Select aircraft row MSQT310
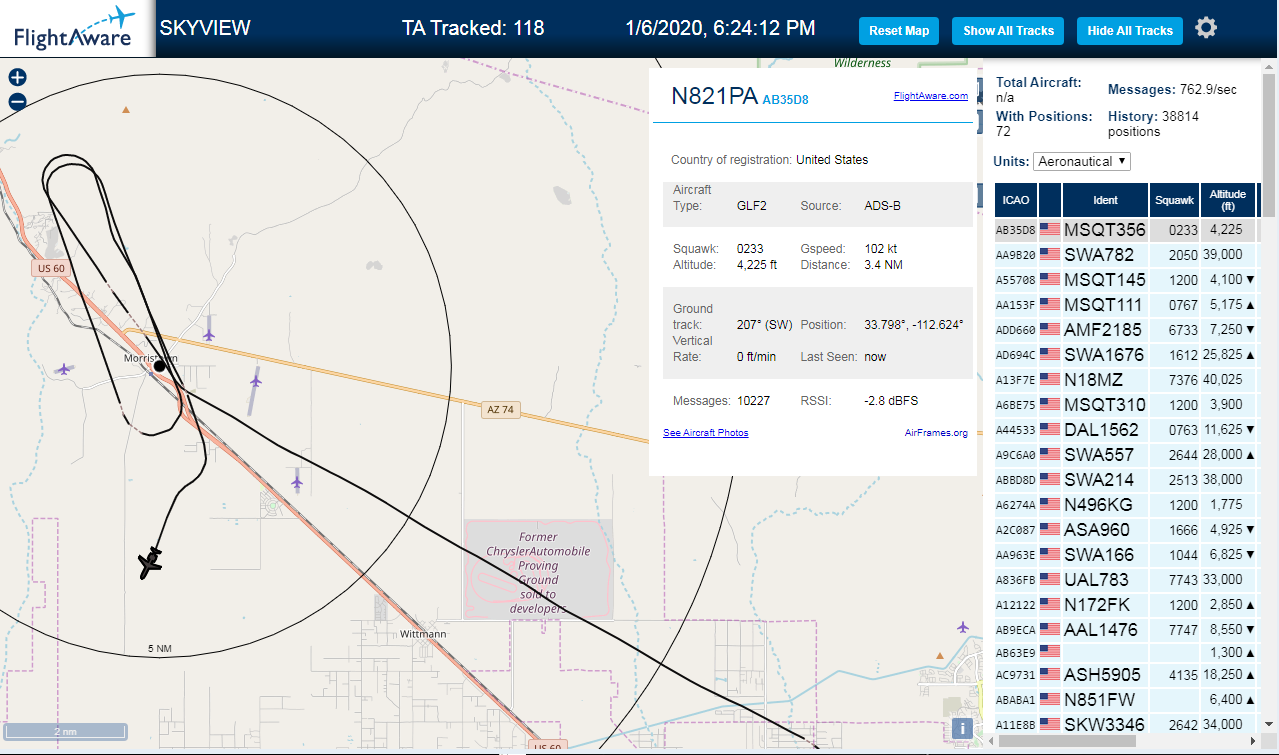 1128,405
